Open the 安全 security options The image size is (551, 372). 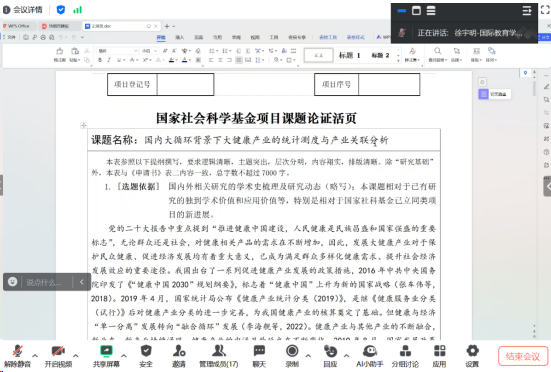146,355
